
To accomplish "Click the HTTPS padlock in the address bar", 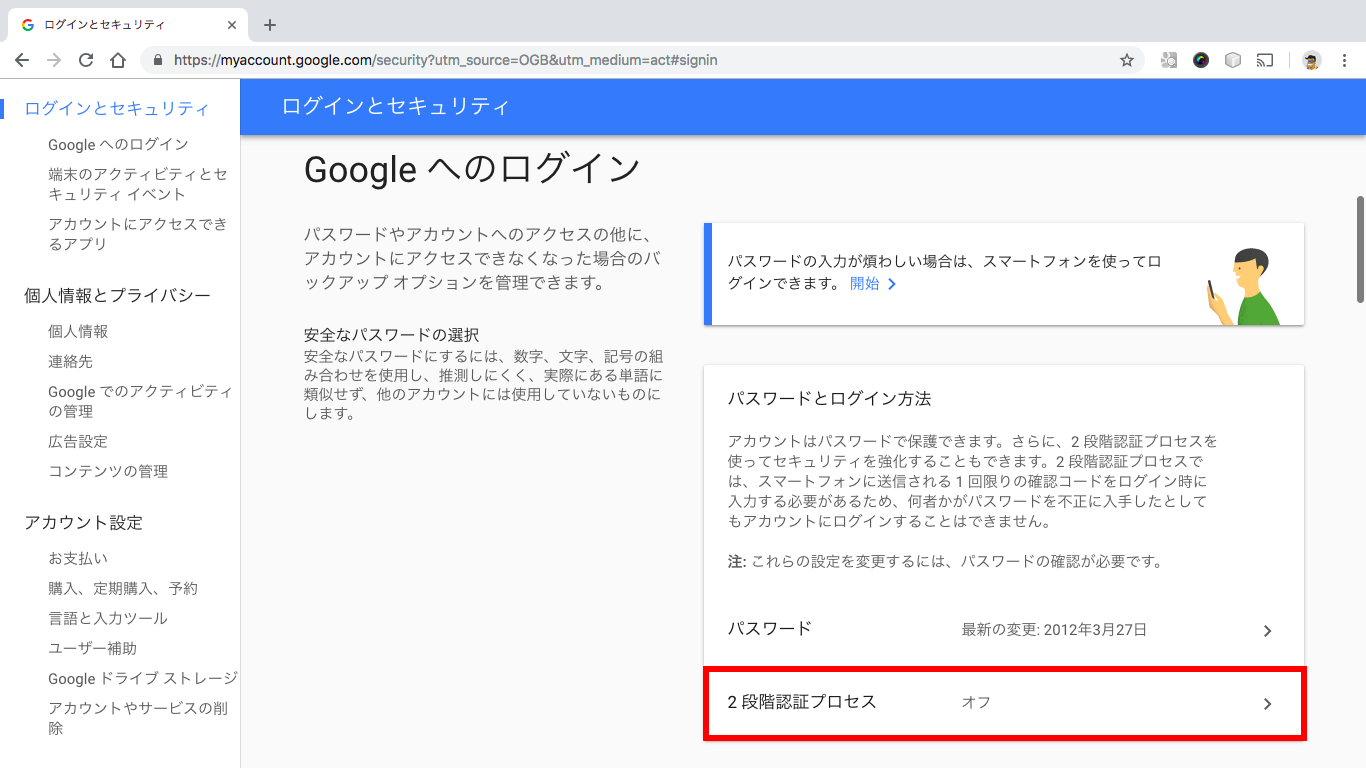I will [158, 60].
